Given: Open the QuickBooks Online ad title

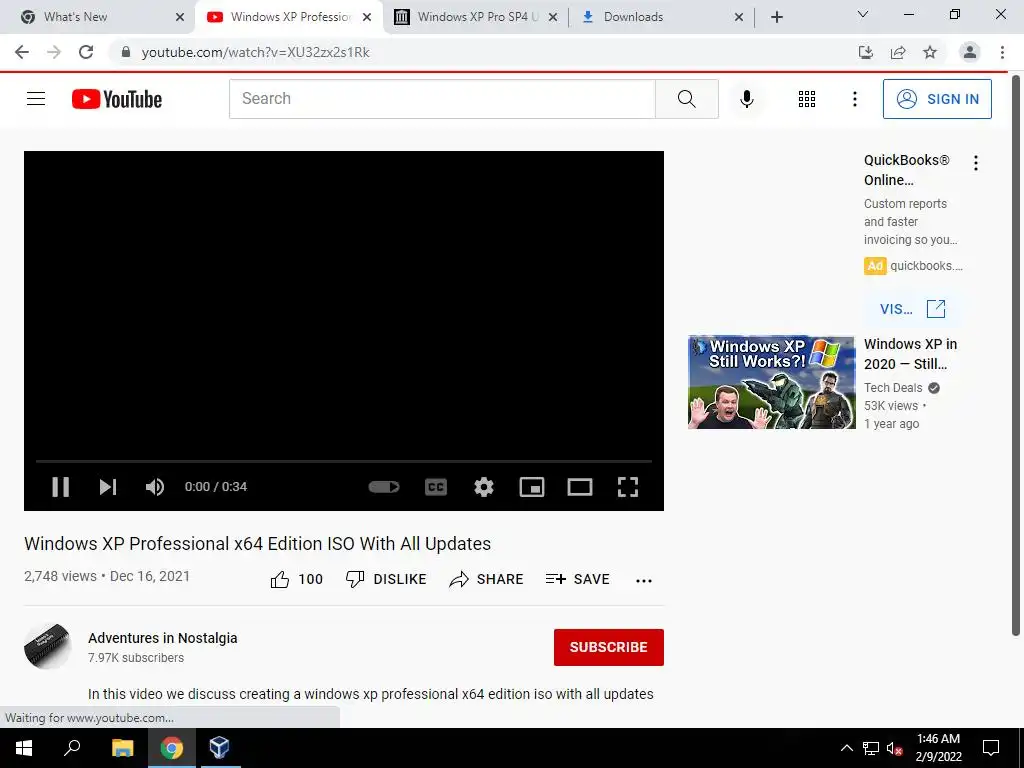Looking at the screenshot, I should (x=906, y=170).
